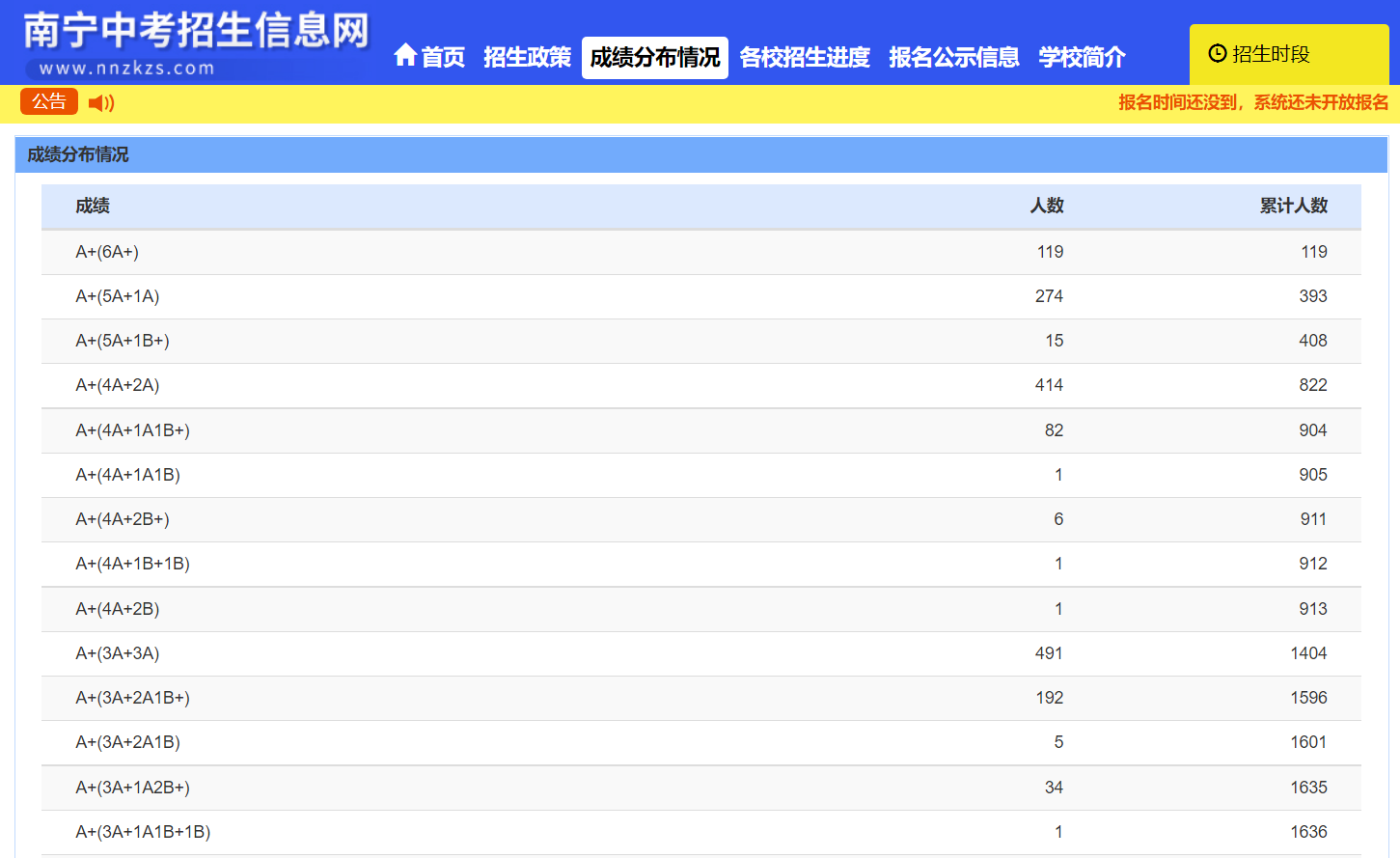Open 报名公示信息 navigation item
This screenshot has width=1400, height=858.
(x=953, y=58)
